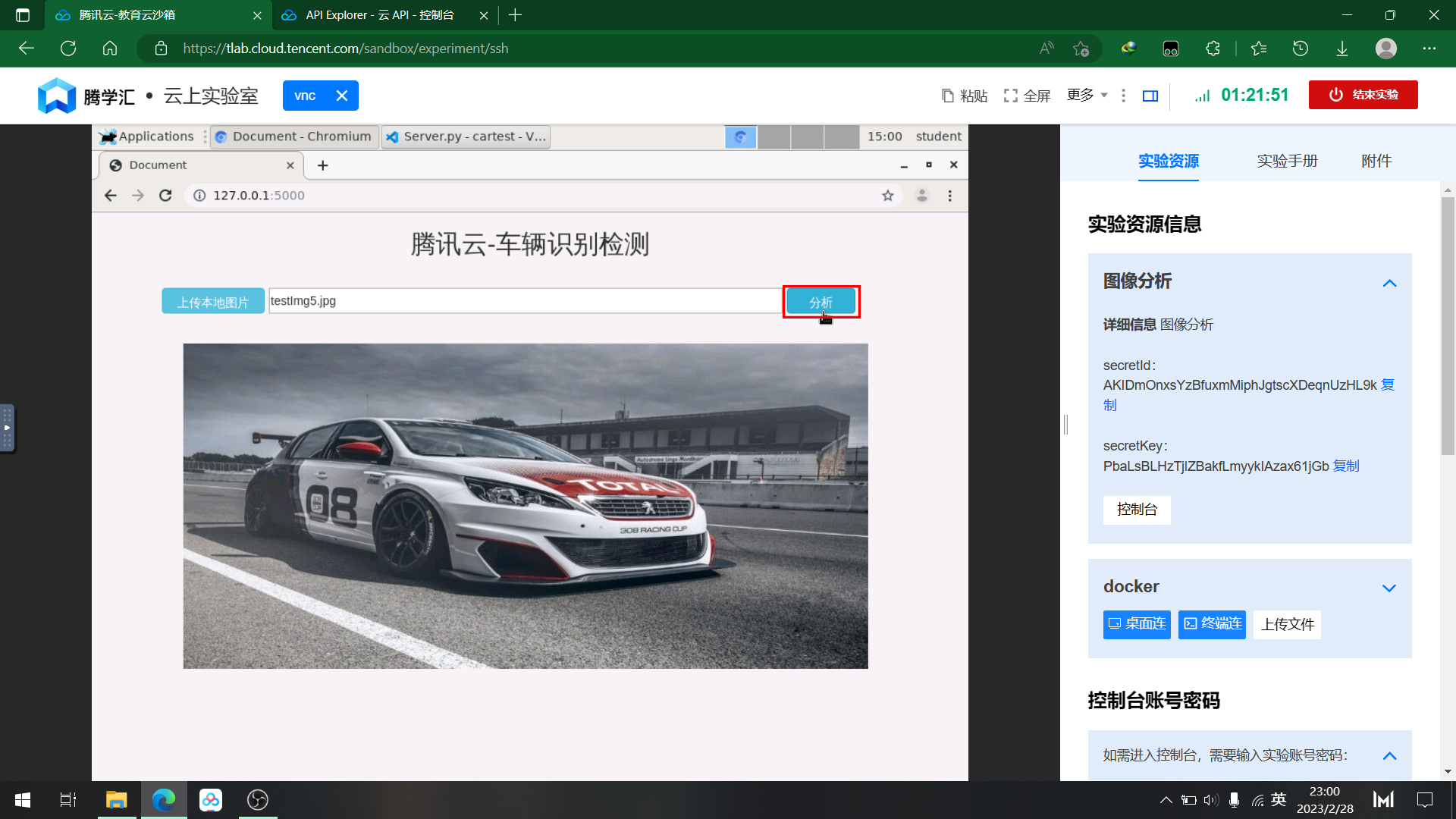This screenshot has width=1456, height=819.
Task: Switch to Document - Chromium taskbar window
Action: (x=294, y=136)
